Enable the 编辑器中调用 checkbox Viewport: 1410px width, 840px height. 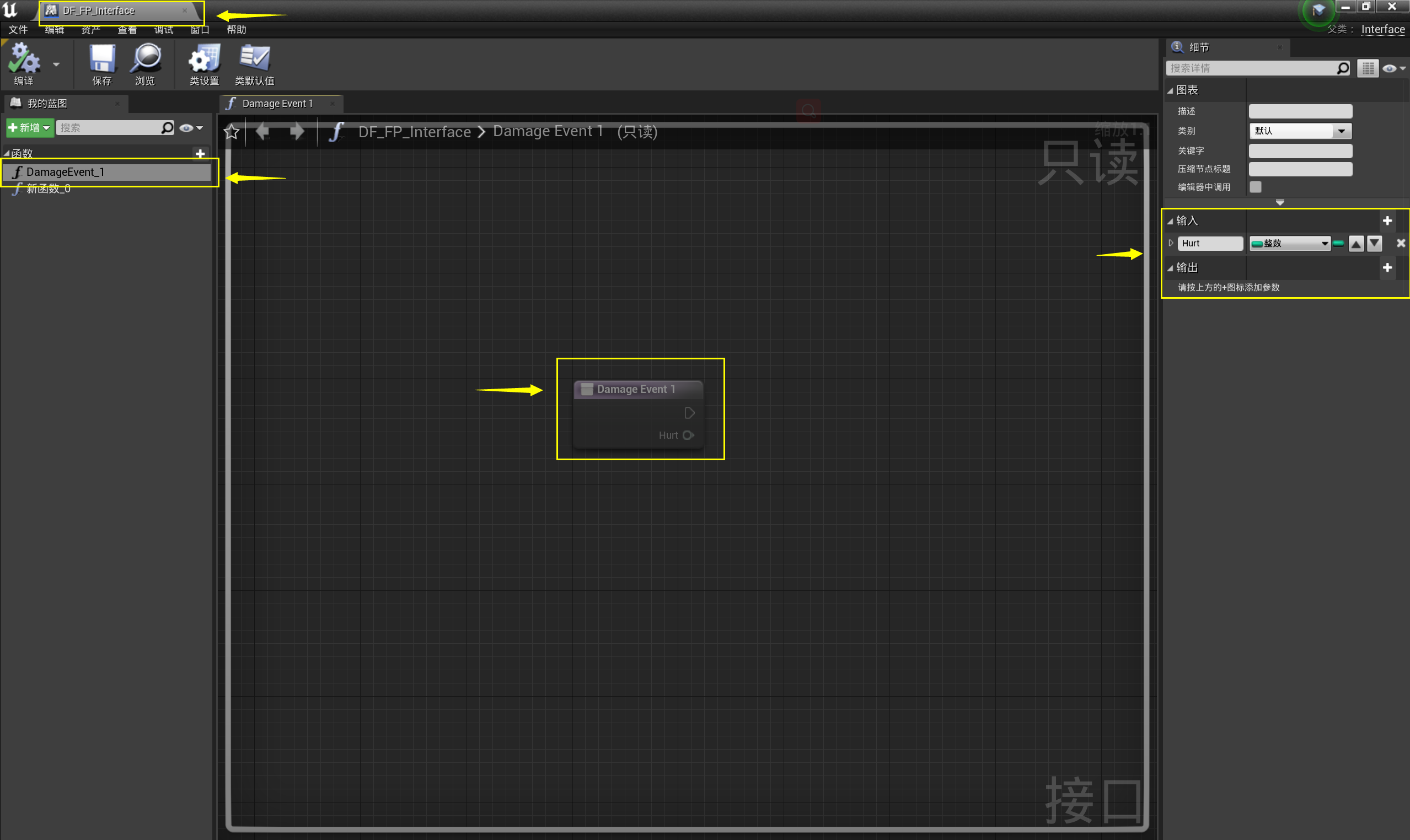1256,187
